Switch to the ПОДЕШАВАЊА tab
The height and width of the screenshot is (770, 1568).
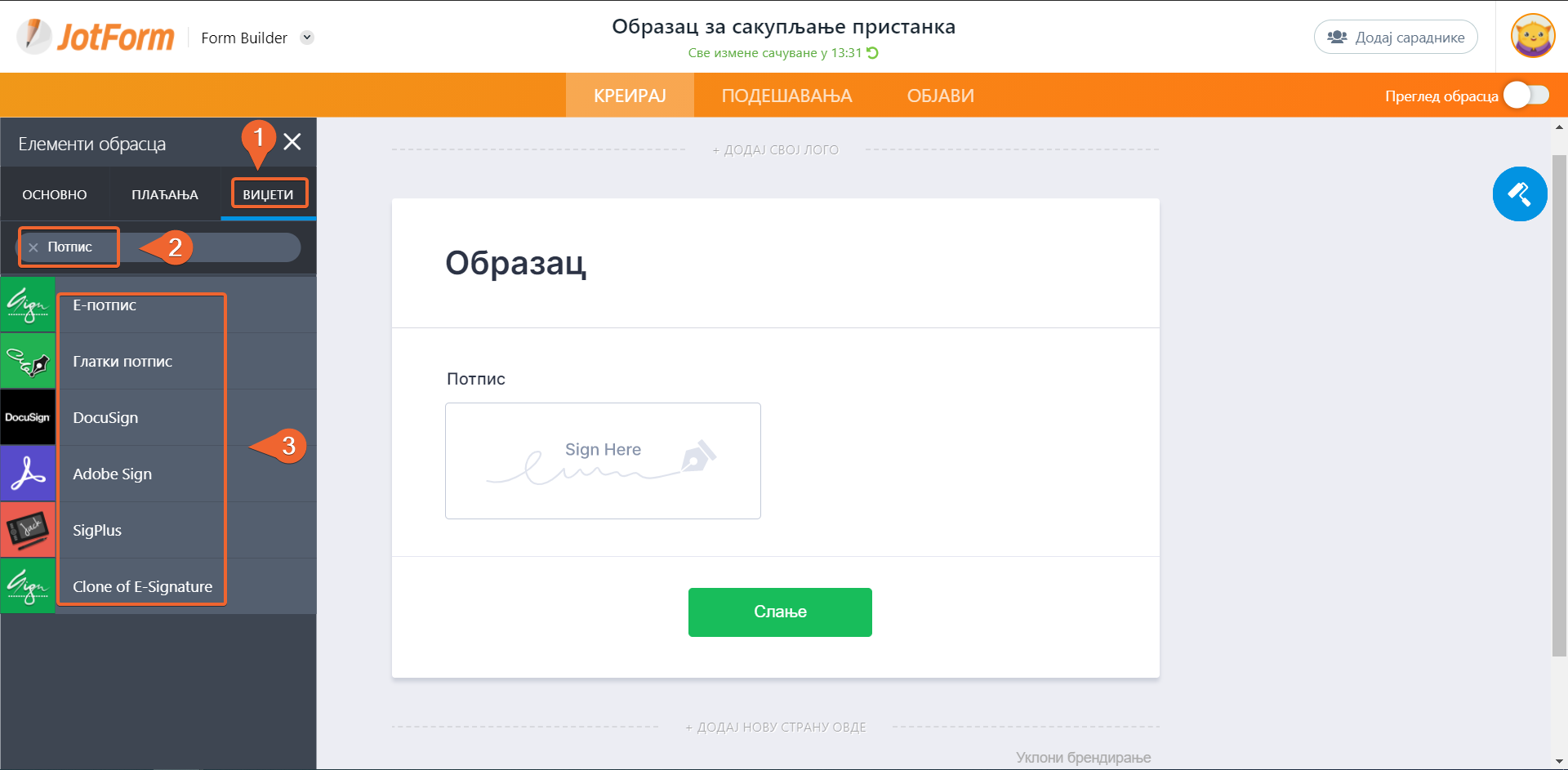[x=786, y=96]
